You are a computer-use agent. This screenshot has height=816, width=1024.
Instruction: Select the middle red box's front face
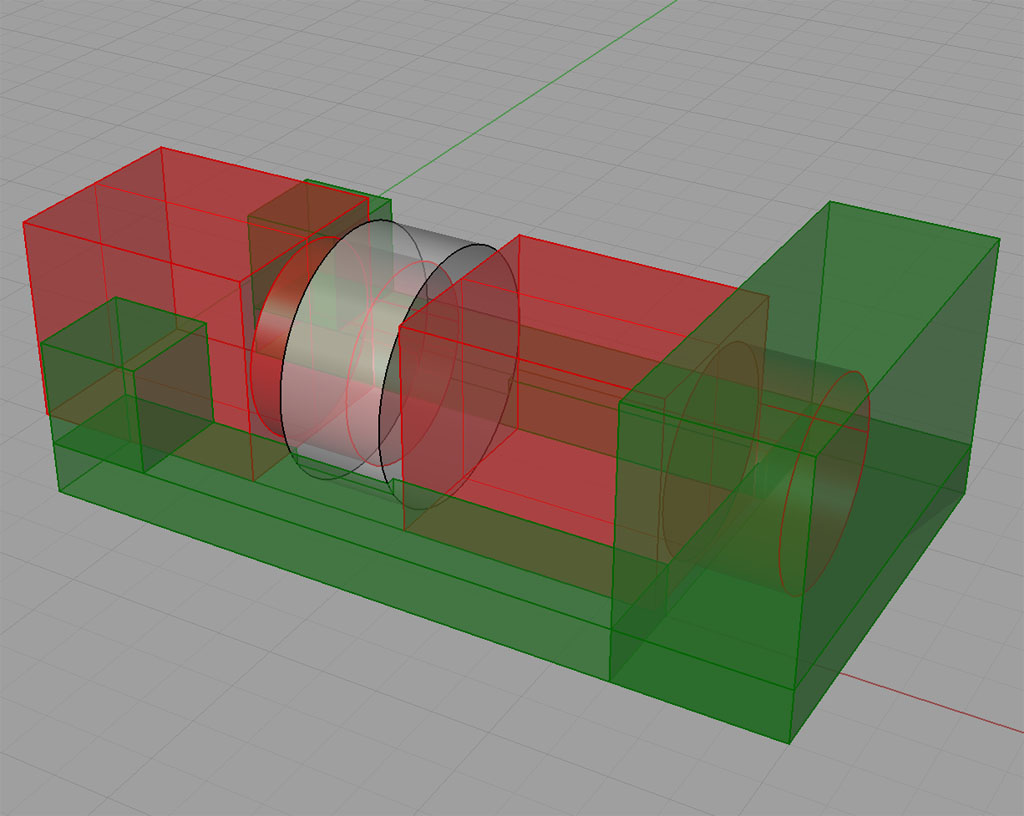click(x=509, y=431)
